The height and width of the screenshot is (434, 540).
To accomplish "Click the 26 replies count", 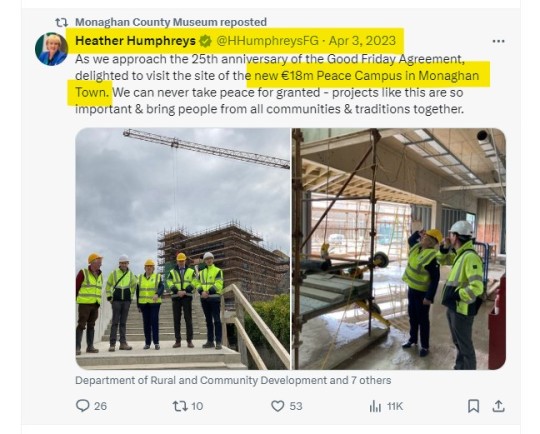I will [x=100, y=406].
